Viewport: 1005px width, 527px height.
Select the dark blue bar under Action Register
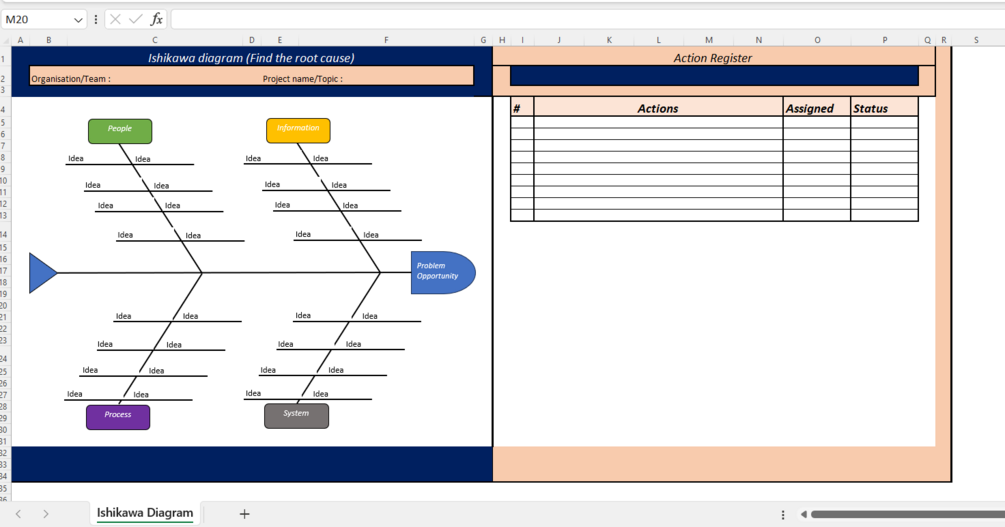[x=714, y=76]
